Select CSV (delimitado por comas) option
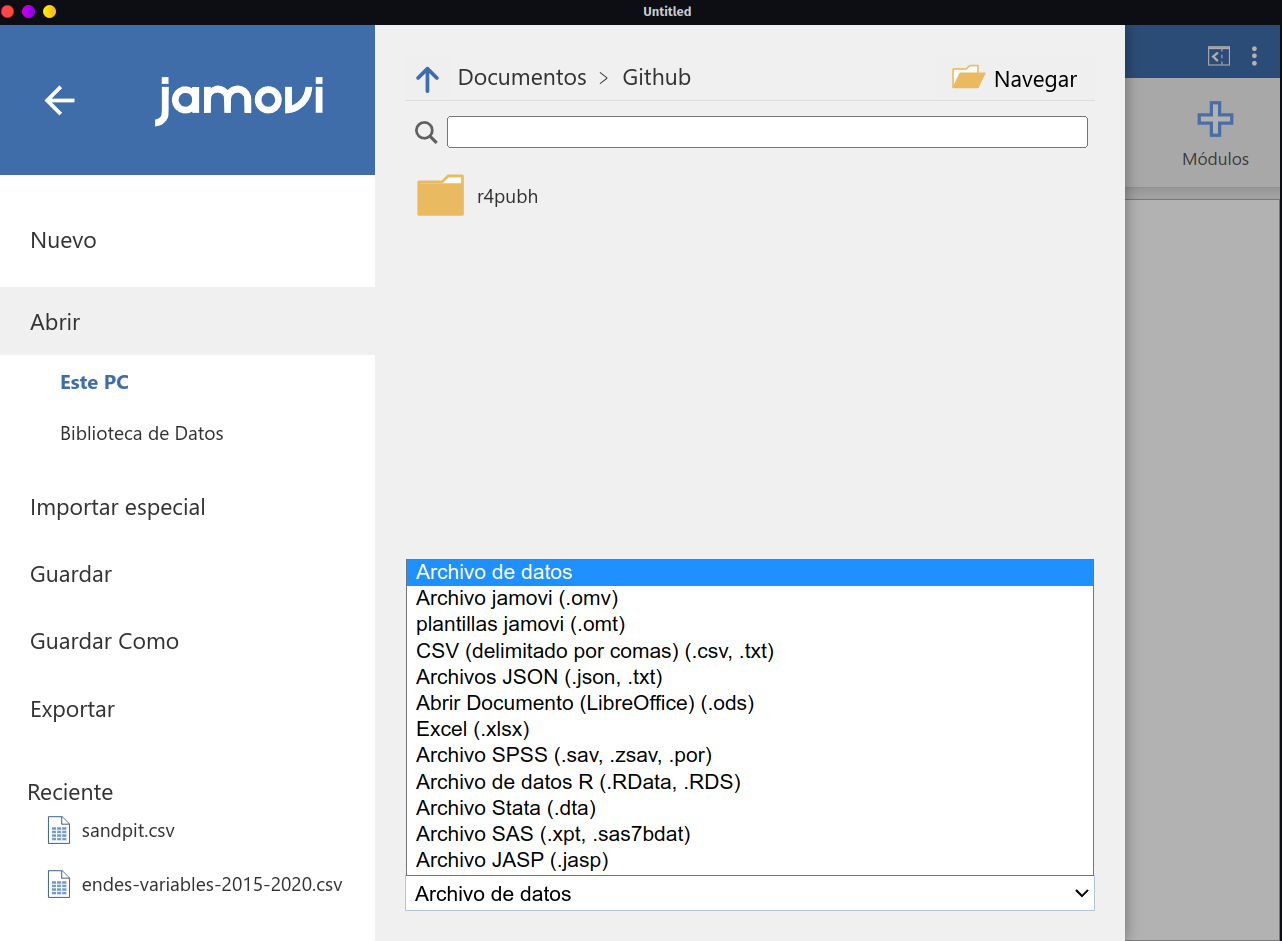The image size is (1282, 941). (750, 651)
